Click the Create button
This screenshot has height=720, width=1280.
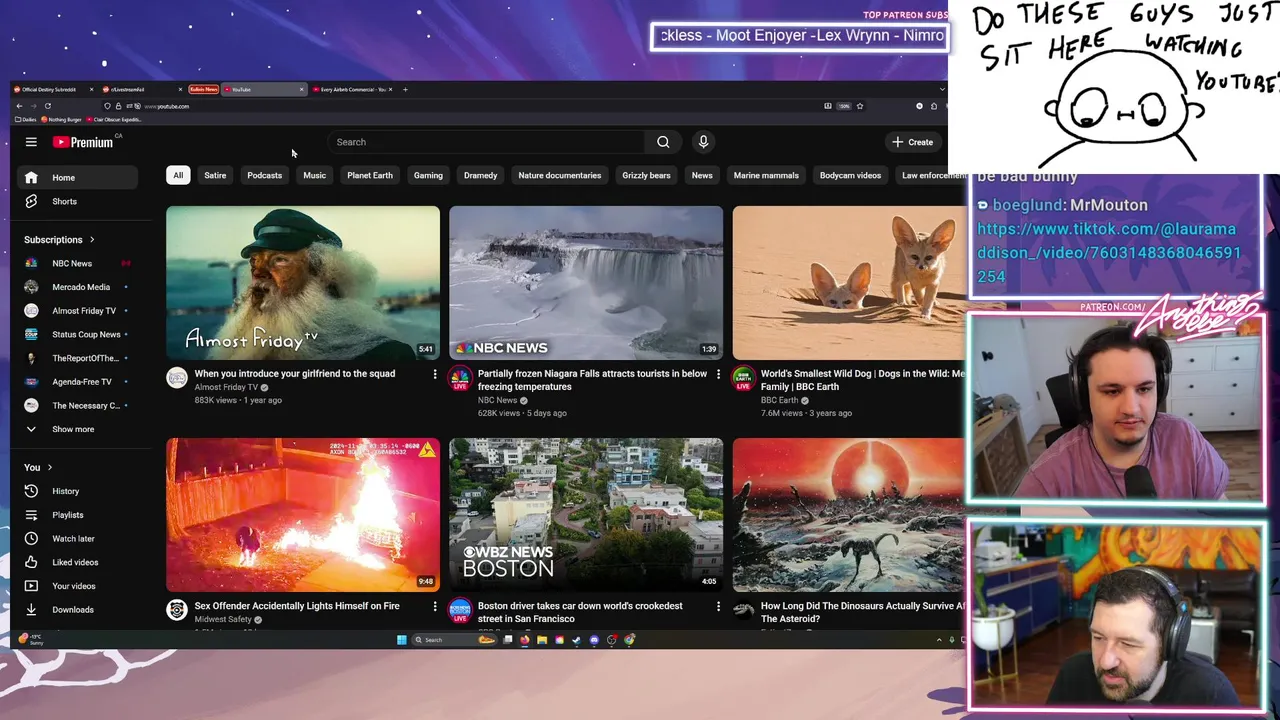[x=913, y=142]
